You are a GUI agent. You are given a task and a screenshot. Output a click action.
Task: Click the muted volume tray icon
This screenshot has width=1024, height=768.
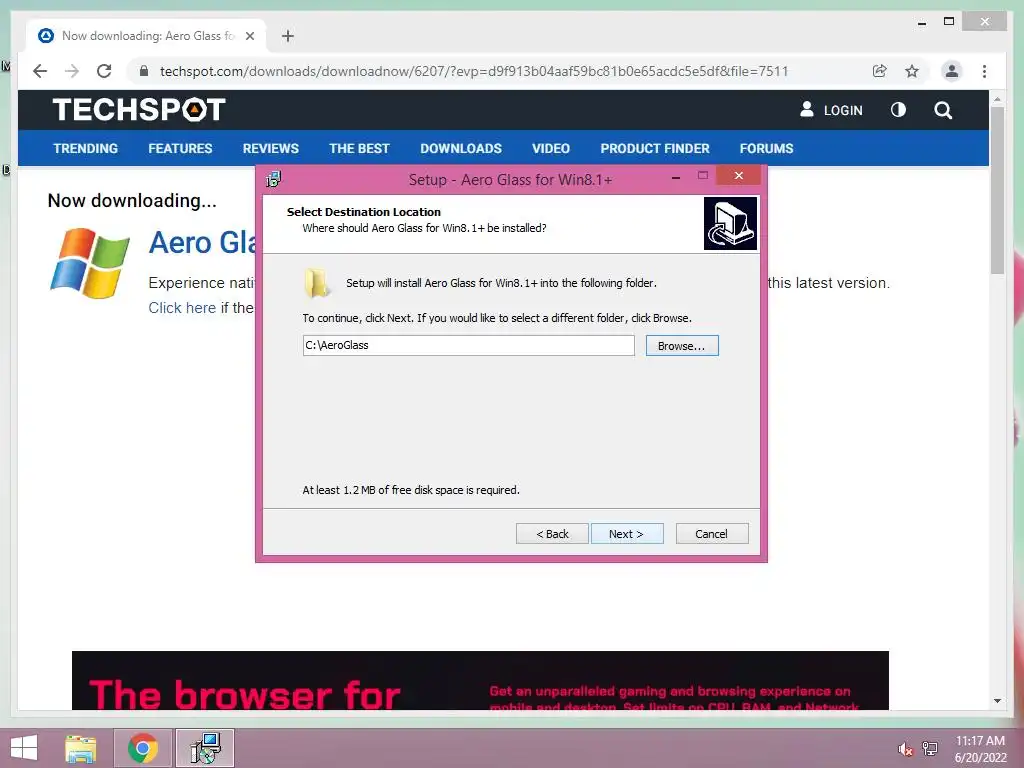(904, 749)
